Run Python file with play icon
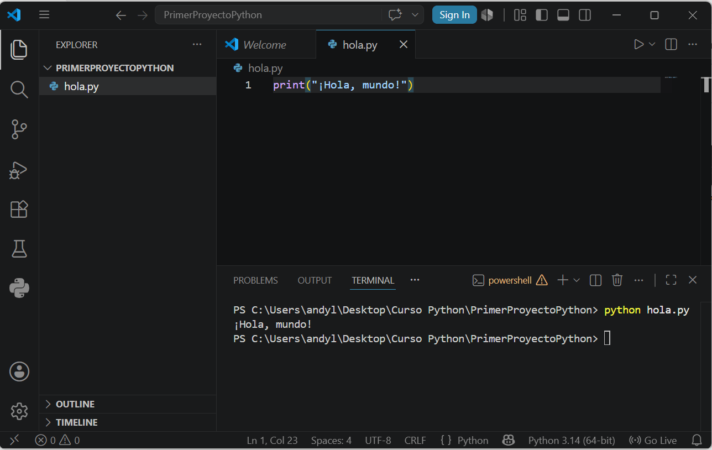The image size is (712, 450). coord(638,45)
